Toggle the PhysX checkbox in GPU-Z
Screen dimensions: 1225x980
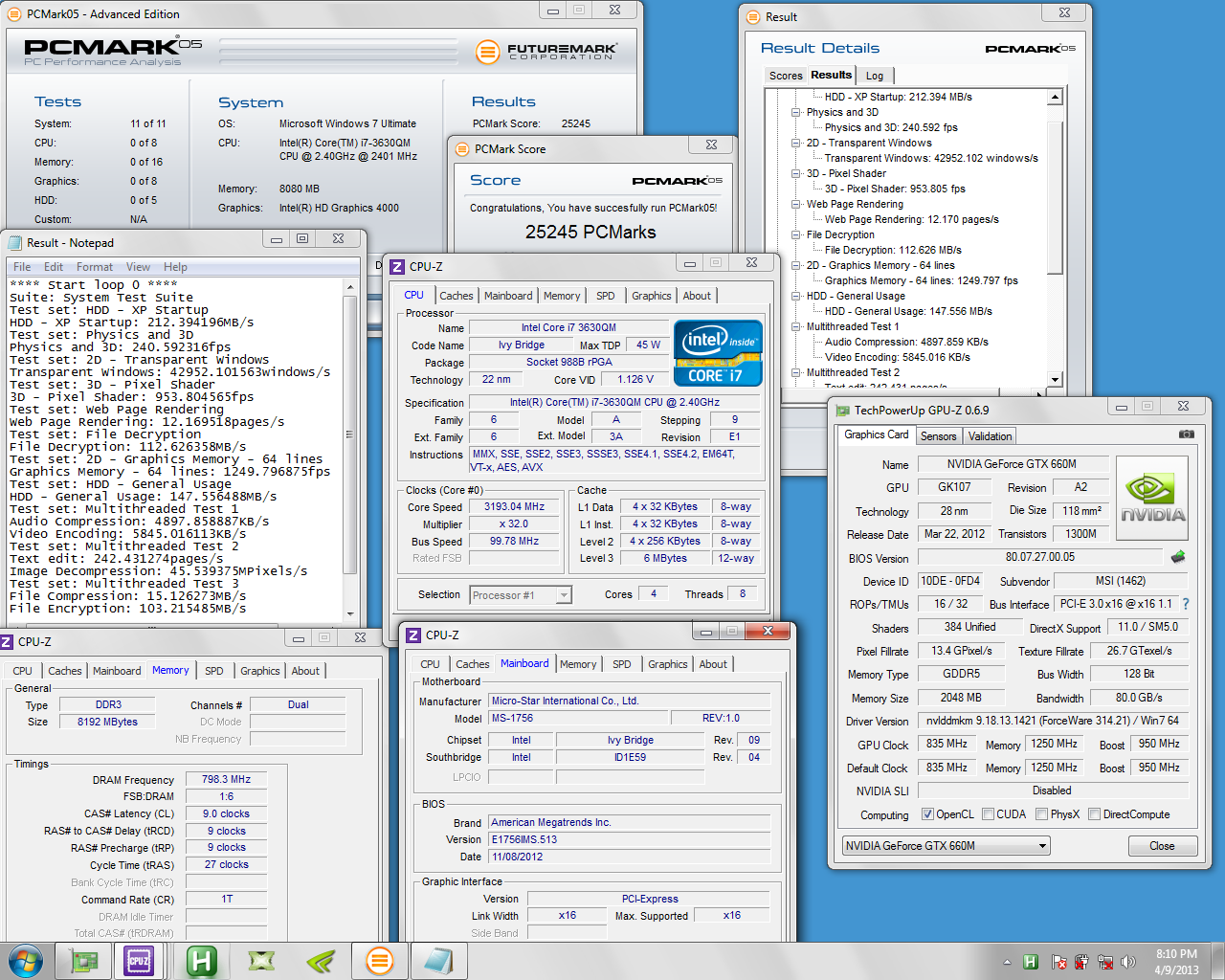(1041, 814)
